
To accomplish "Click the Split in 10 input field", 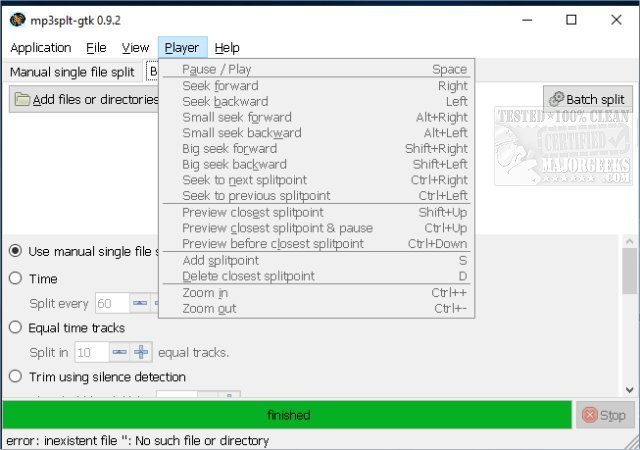I will [x=92, y=352].
